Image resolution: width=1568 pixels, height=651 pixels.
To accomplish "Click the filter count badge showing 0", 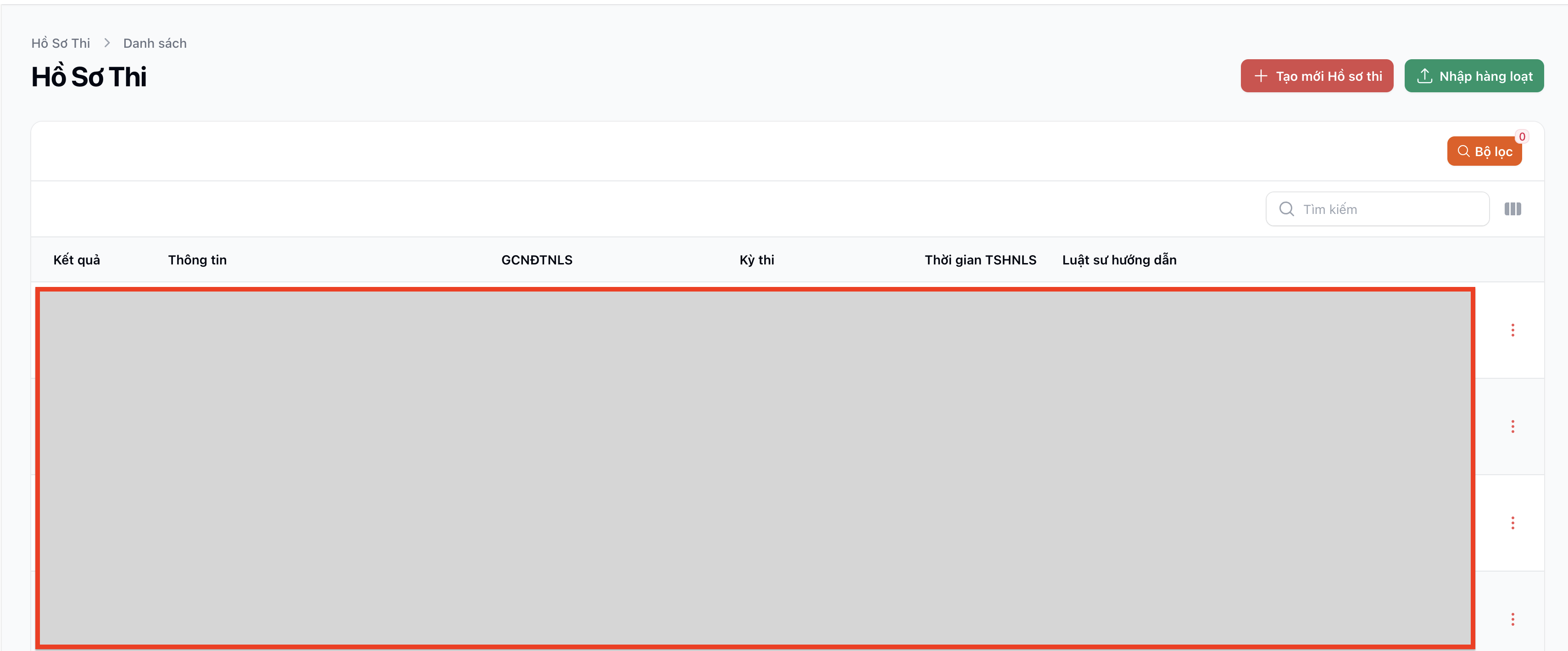I will point(1522,136).
